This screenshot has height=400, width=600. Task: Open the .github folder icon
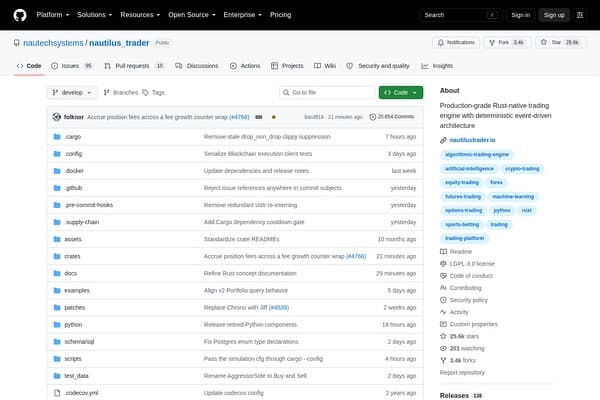(x=57, y=188)
